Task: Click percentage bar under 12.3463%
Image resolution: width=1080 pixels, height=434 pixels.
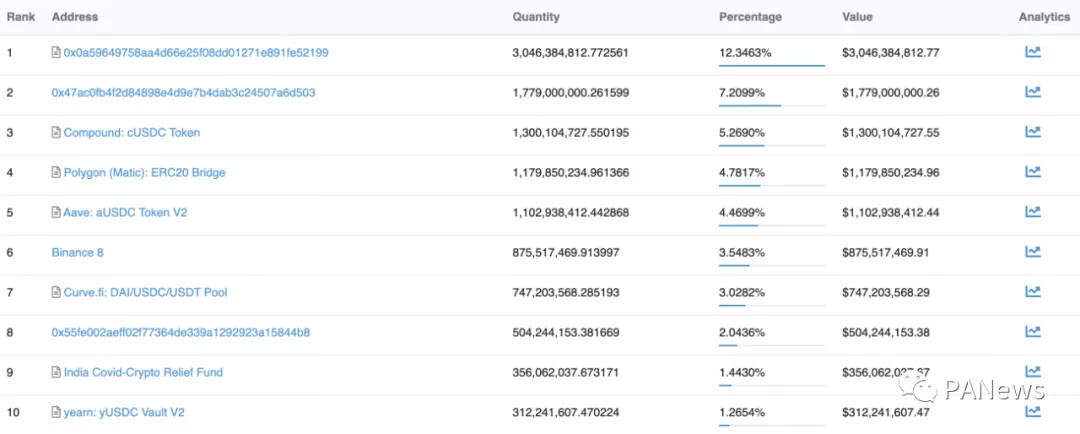Action: coord(771,66)
